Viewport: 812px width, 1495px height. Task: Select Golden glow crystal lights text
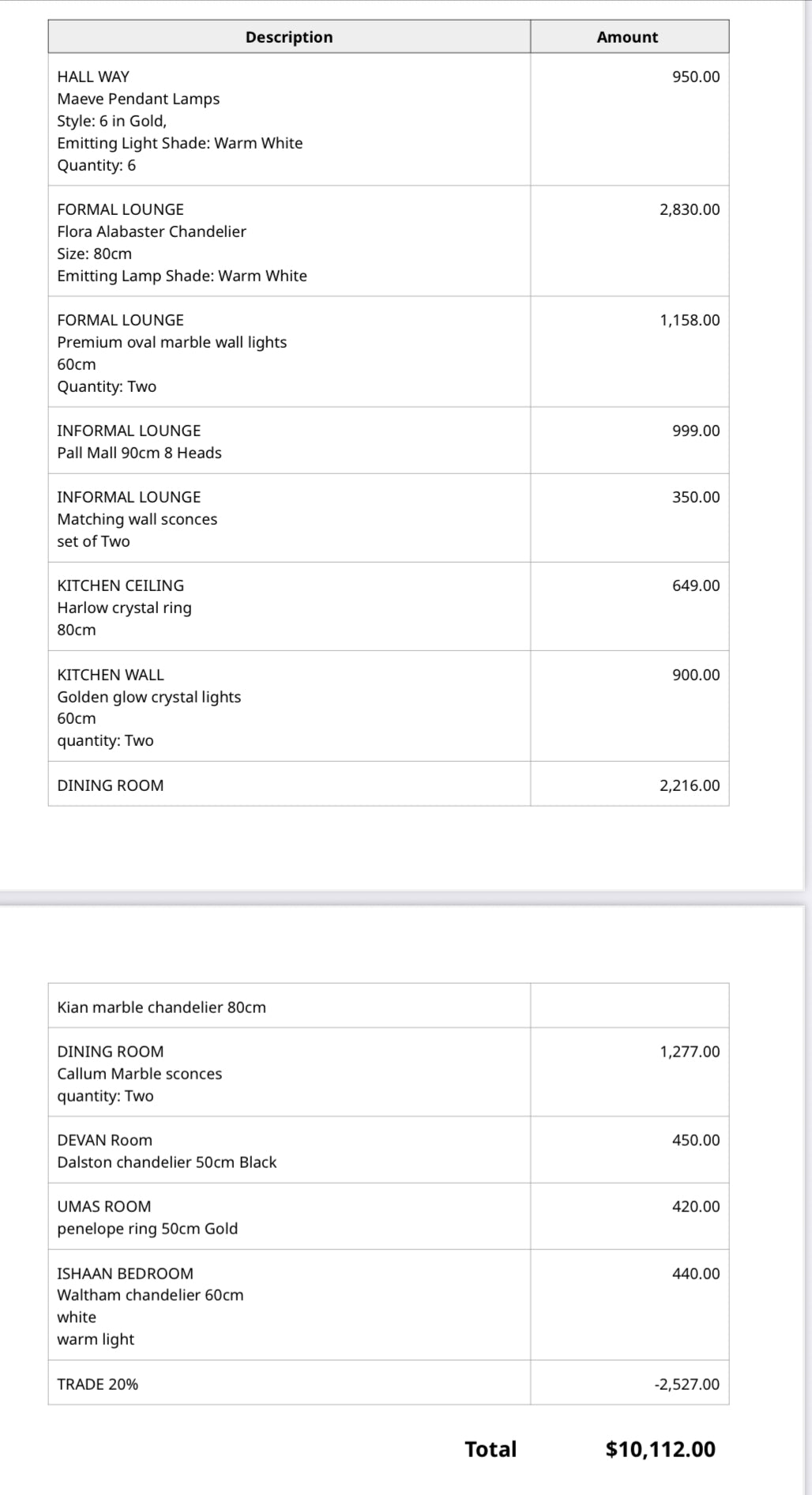149,697
